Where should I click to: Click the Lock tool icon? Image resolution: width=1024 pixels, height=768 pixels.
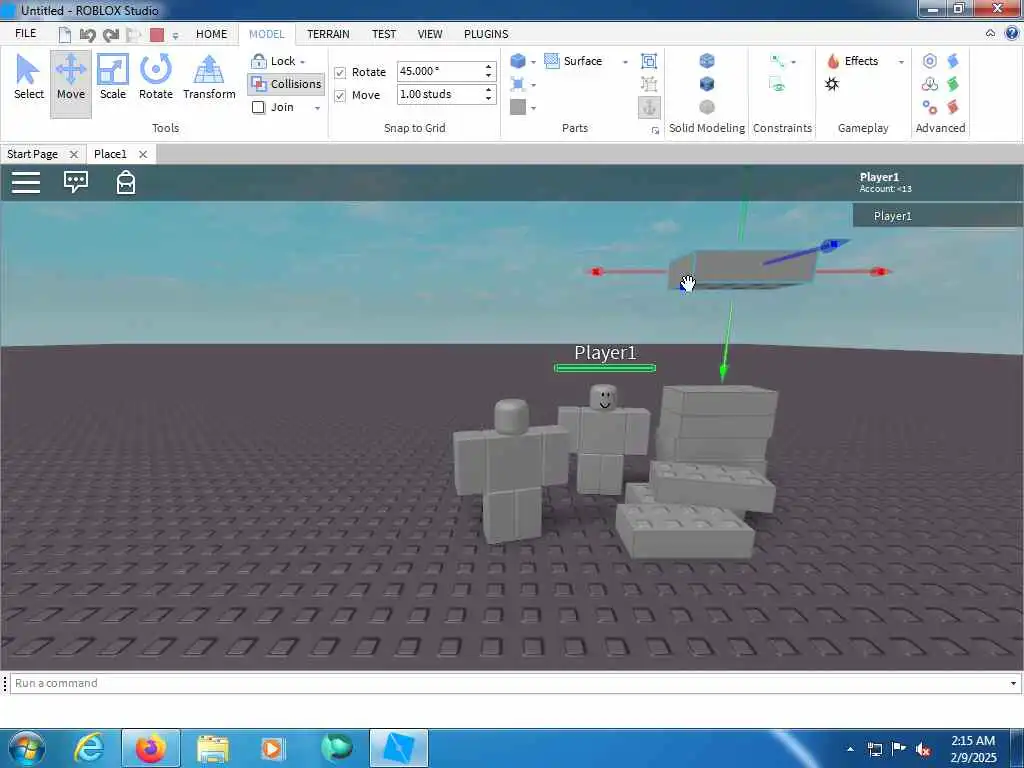click(x=259, y=61)
